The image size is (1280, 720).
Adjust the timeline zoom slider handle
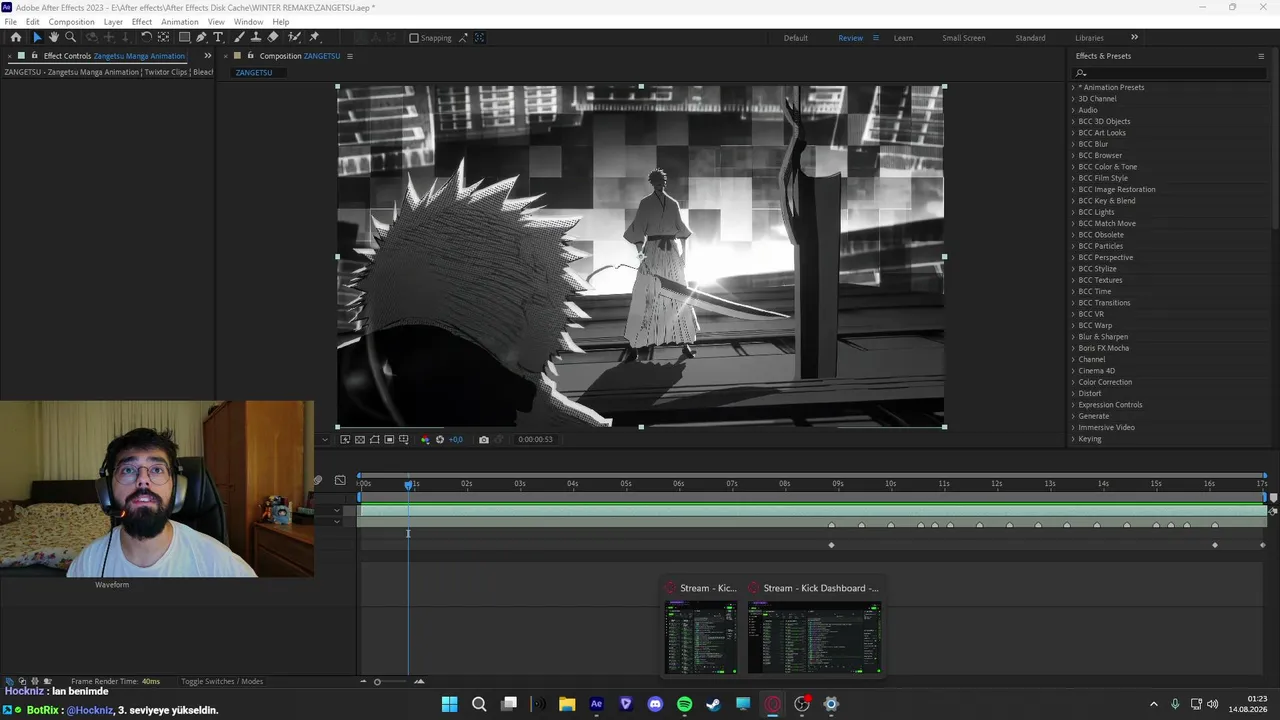[x=377, y=682]
